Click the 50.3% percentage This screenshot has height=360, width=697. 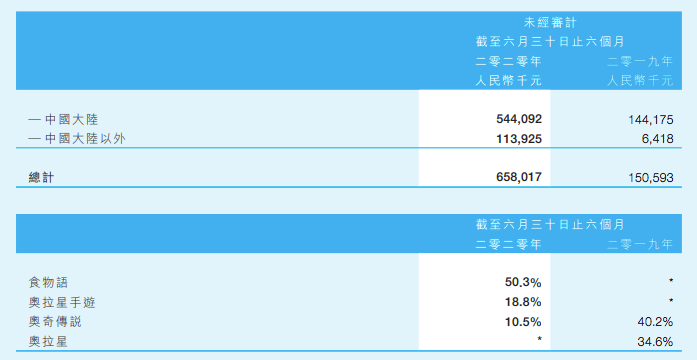[x=523, y=282]
